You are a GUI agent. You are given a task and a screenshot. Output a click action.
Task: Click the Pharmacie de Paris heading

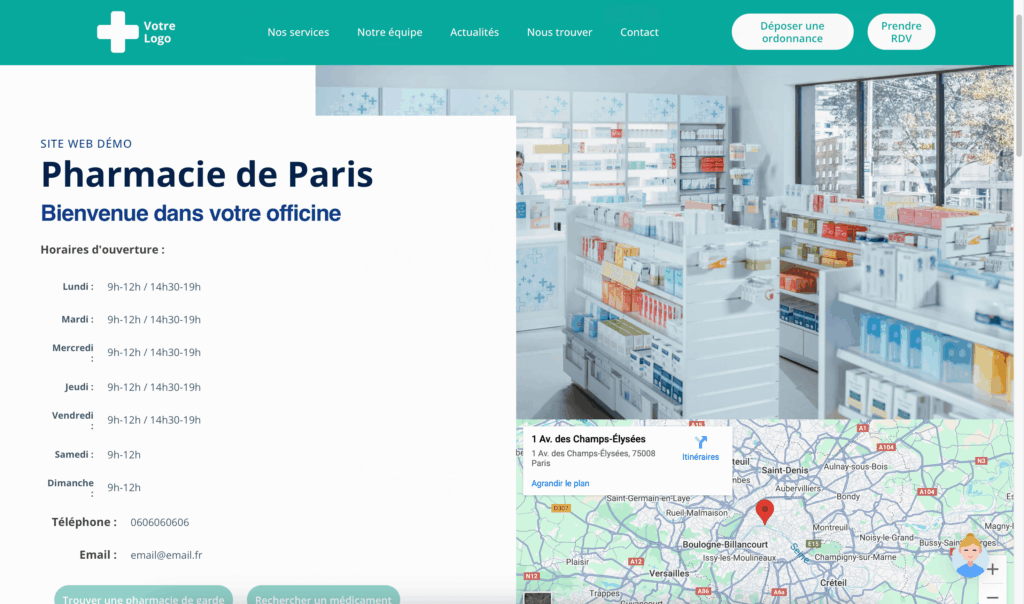point(207,174)
